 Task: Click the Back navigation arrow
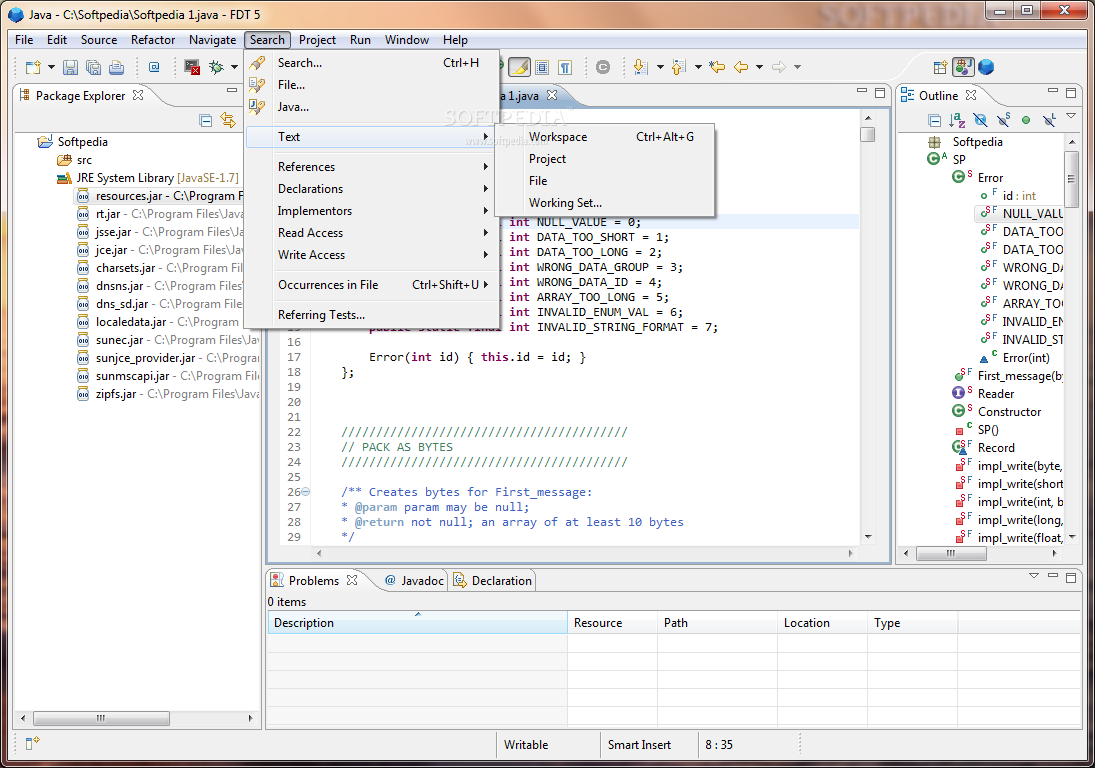(741, 67)
